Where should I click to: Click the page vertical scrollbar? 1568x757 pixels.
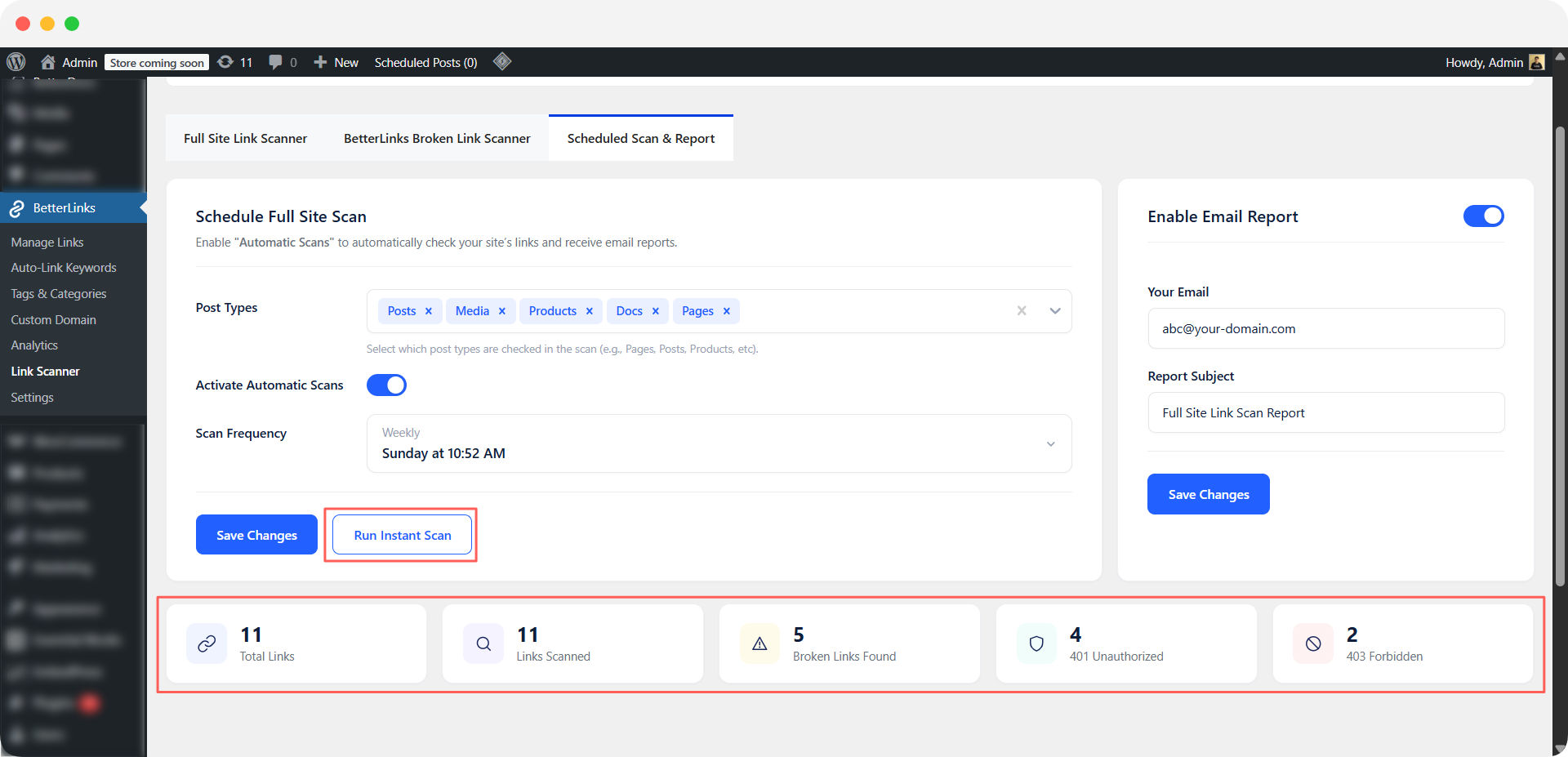tap(1560, 357)
